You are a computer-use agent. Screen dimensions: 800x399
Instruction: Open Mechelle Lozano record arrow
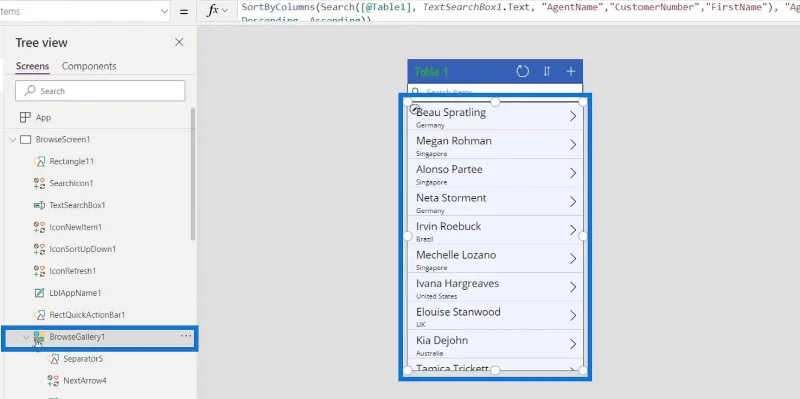[573, 259]
